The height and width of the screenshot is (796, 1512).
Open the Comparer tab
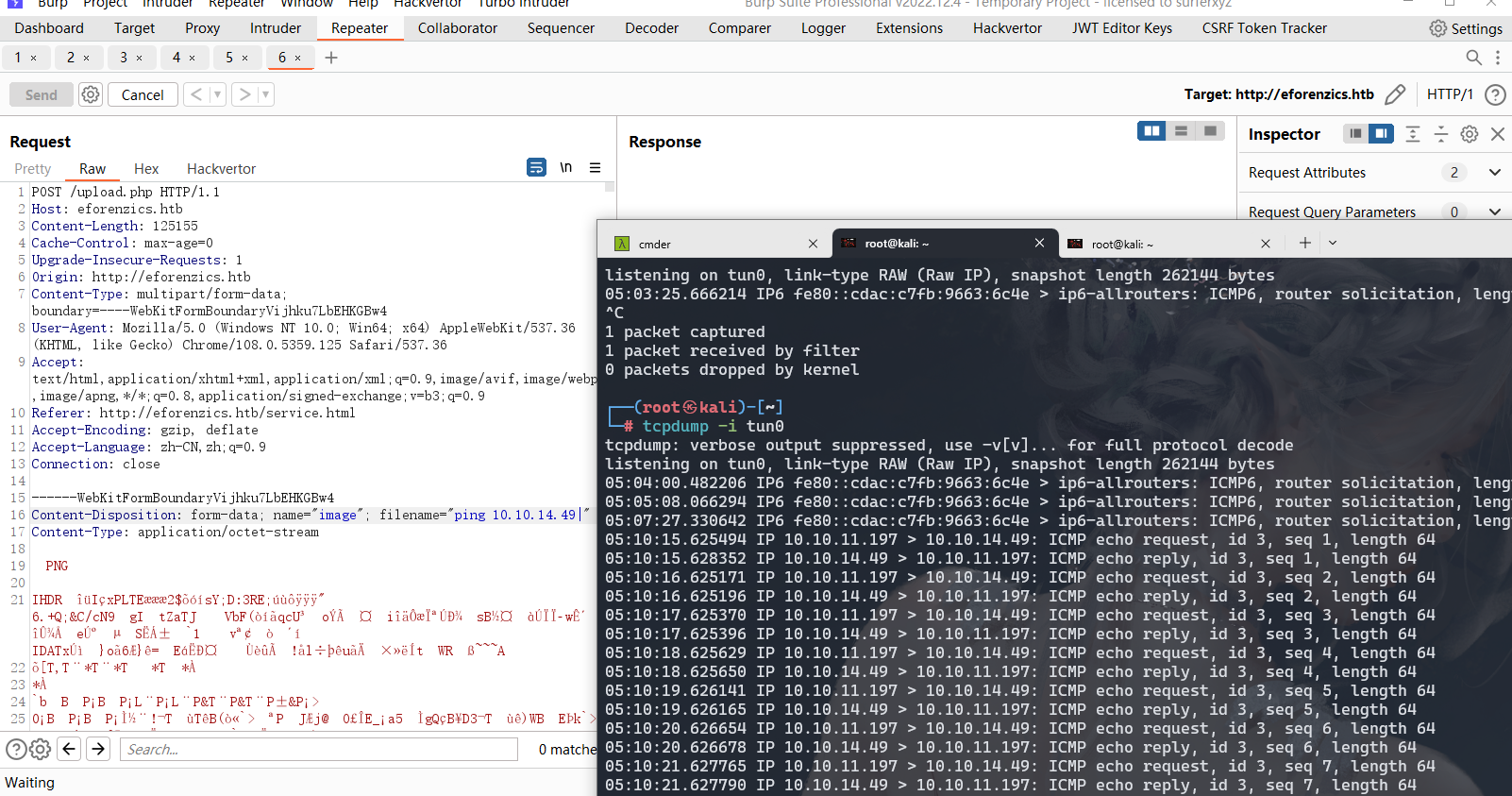(740, 28)
